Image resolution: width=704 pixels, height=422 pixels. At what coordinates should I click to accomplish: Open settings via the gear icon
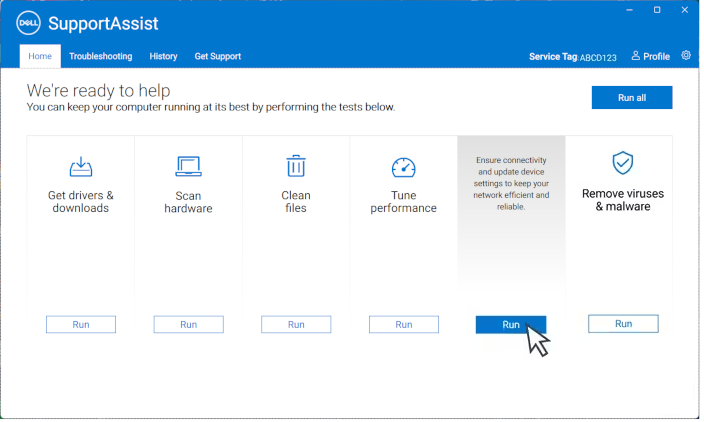(686, 55)
